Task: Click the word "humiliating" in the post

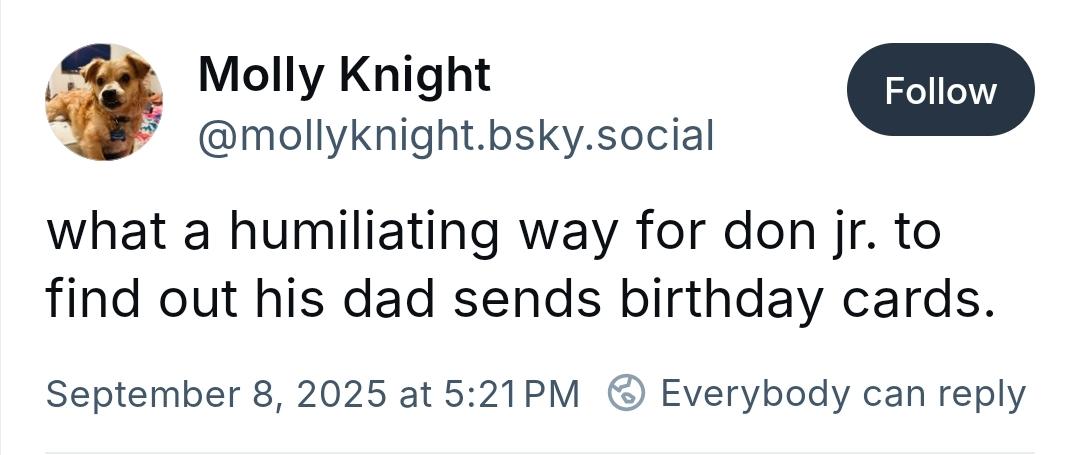Action: click(363, 234)
